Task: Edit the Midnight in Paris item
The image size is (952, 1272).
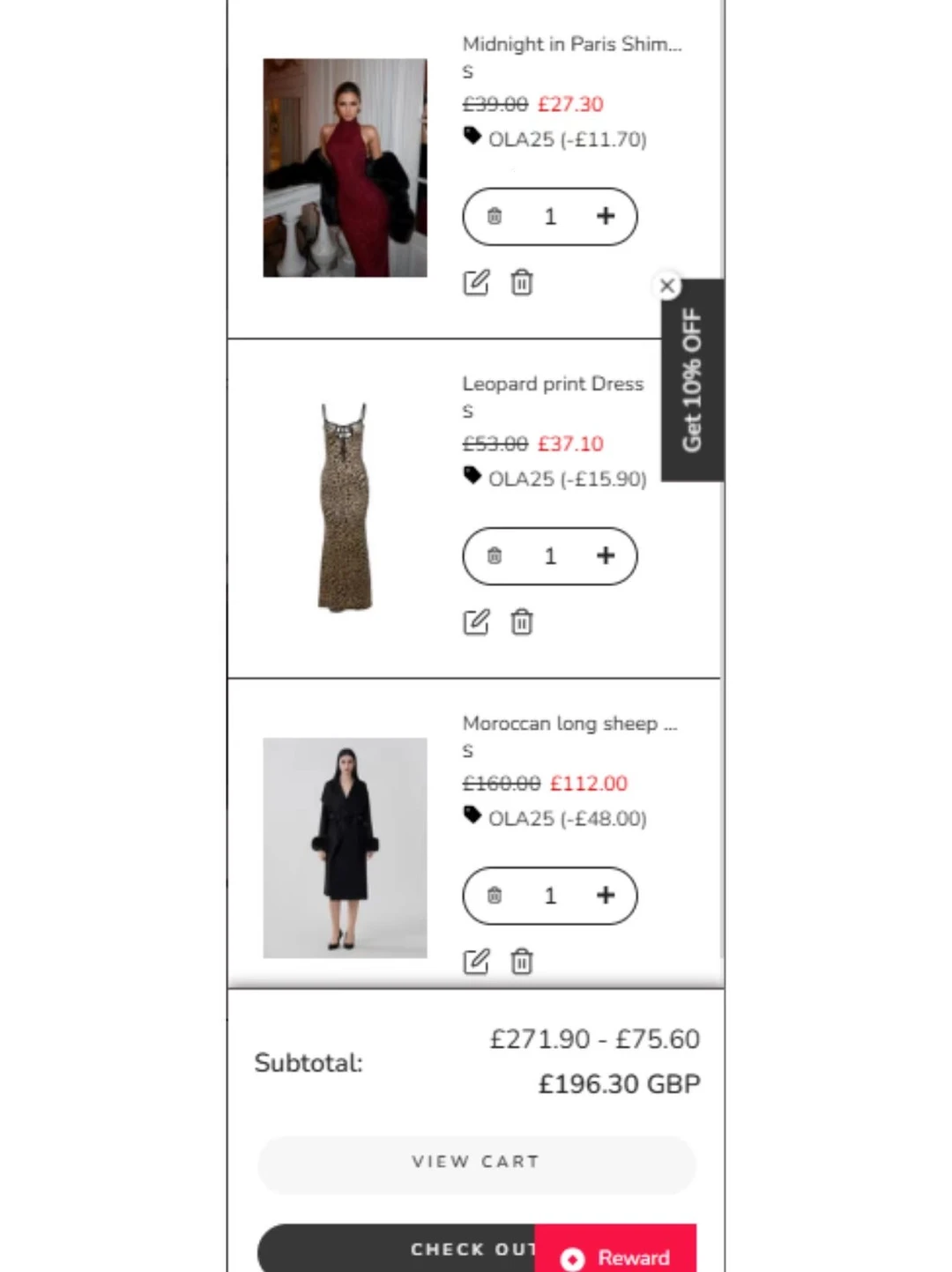Action: click(476, 283)
